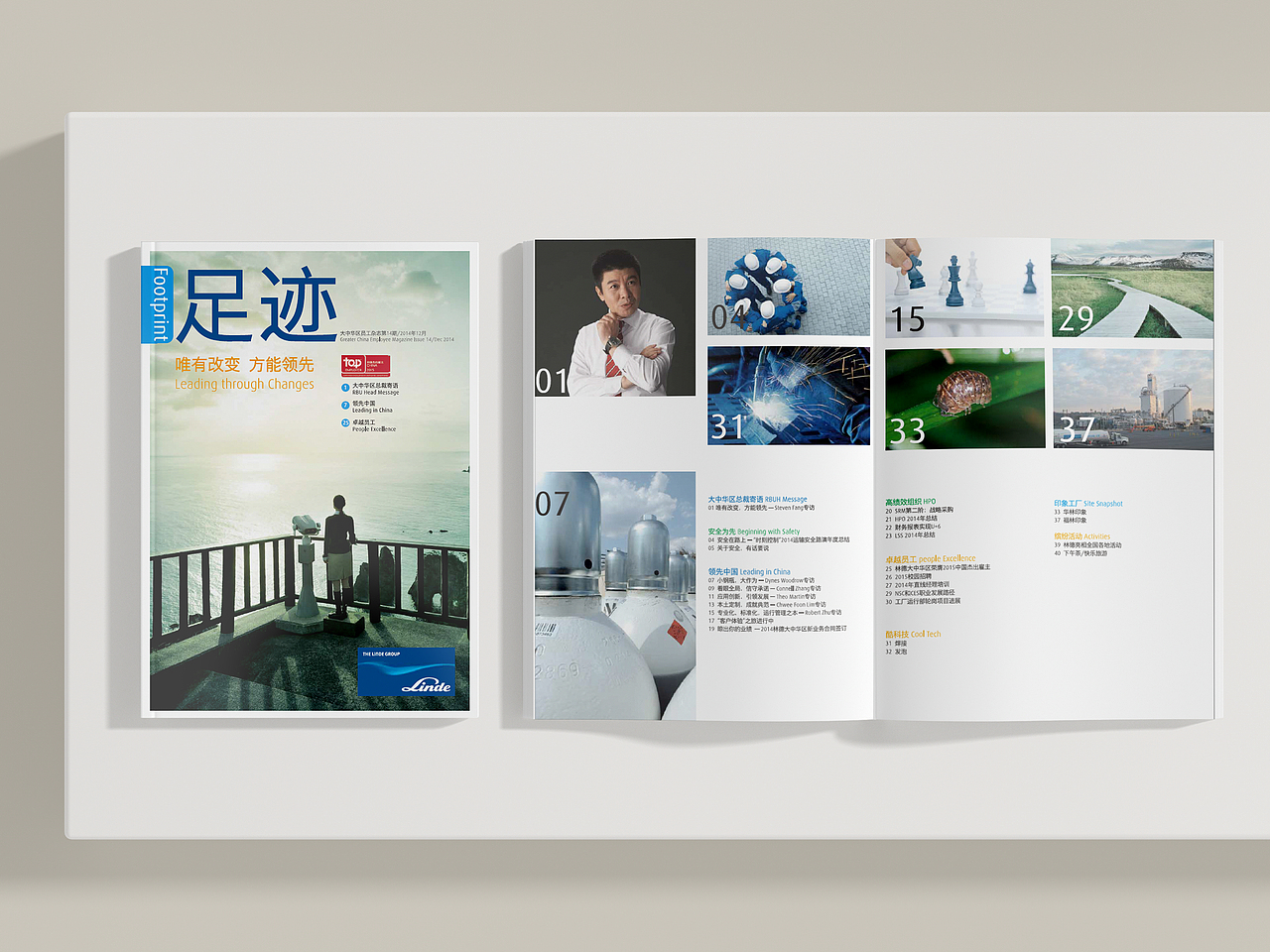Click the blue Footprint side tab

pyautogui.click(x=159, y=304)
